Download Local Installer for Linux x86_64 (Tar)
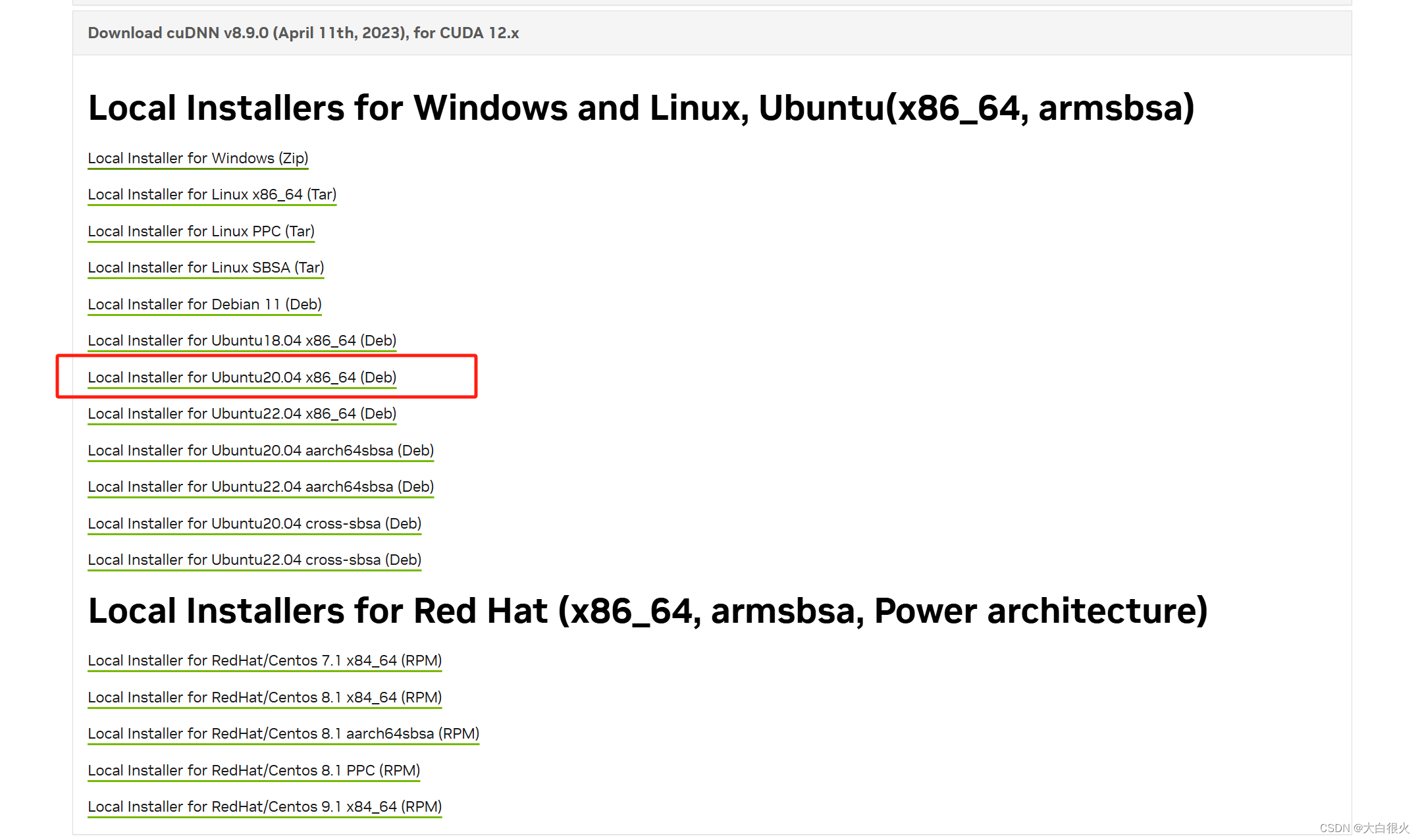The image size is (1420, 840). coord(212,195)
